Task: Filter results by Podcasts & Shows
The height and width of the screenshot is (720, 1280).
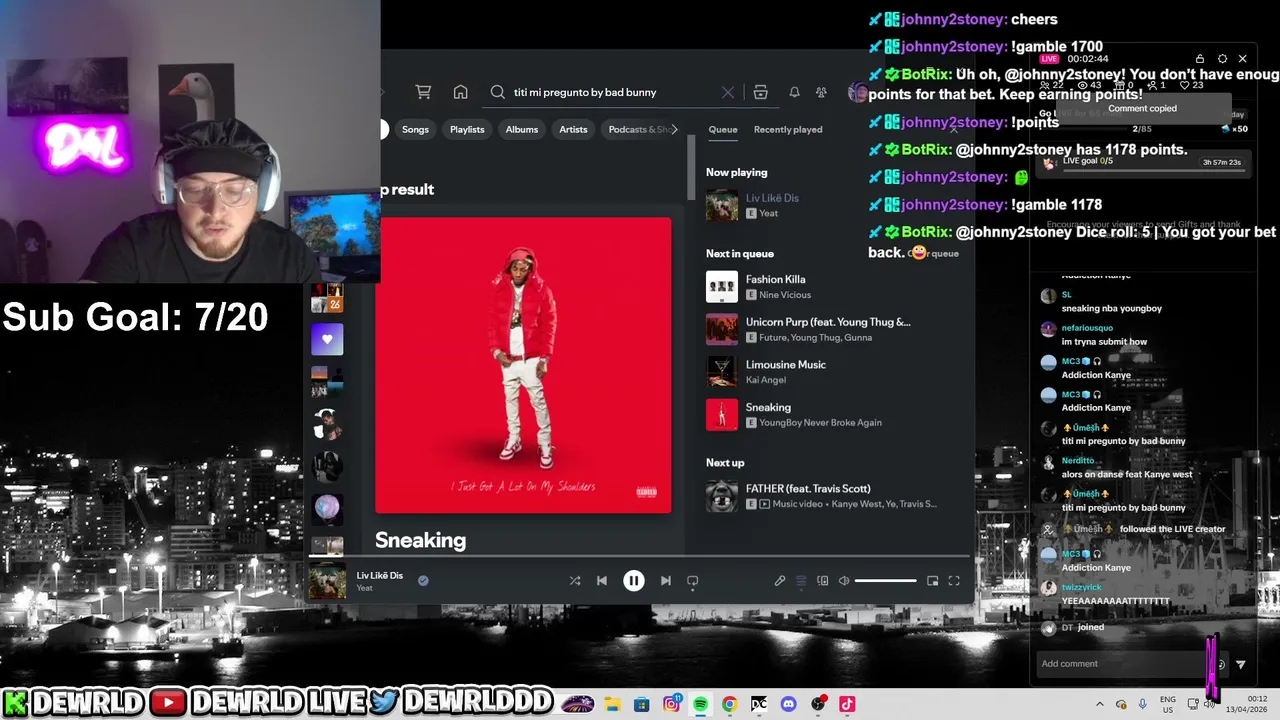Action: 638,129
